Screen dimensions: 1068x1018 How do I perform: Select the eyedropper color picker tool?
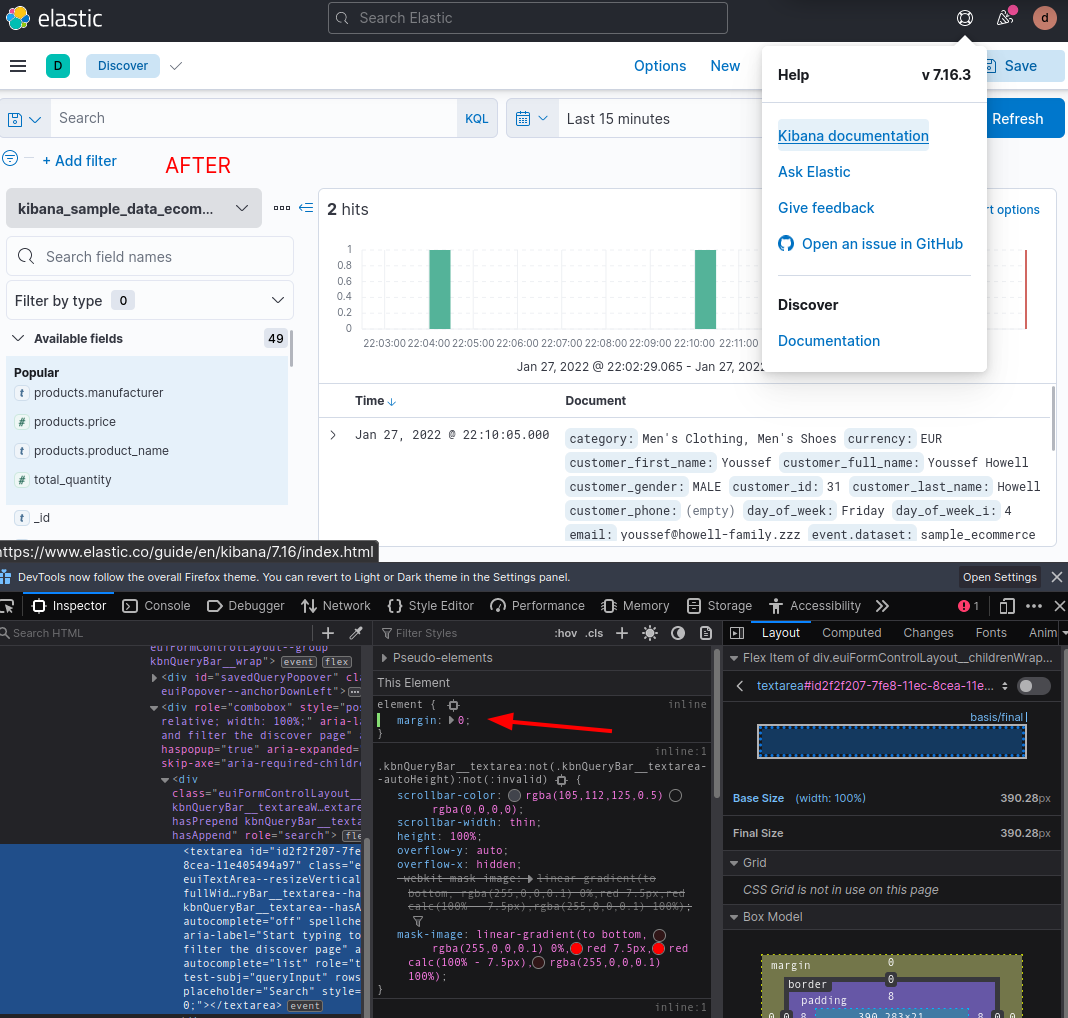point(356,633)
